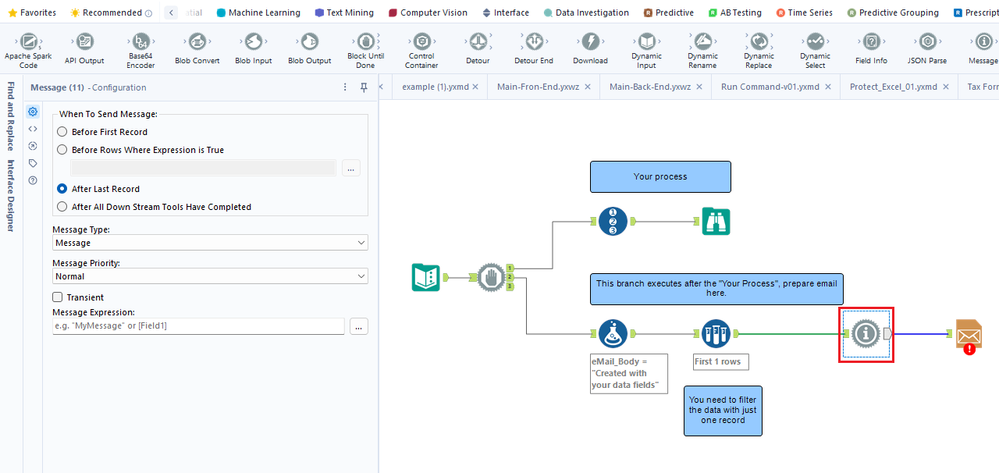Select the Blob Convert tool

pyautogui.click(x=197, y=49)
